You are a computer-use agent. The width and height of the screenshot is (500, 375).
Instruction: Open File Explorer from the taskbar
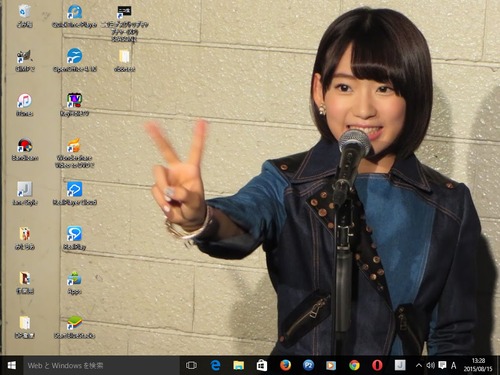pyautogui.click(x=239, y=365)
